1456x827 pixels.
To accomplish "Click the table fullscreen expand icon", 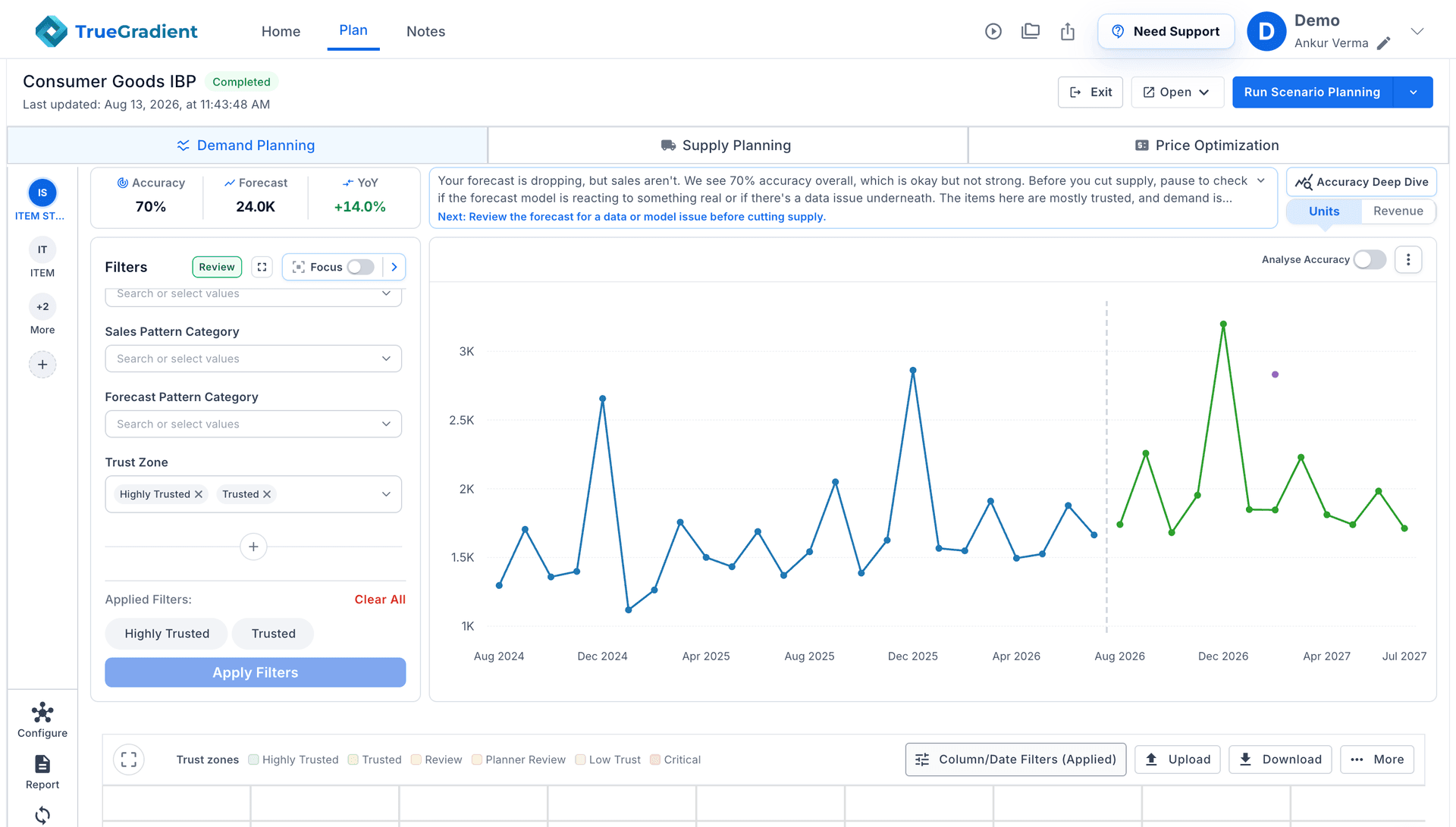I will pyautogui.click(x=129, y=760).
